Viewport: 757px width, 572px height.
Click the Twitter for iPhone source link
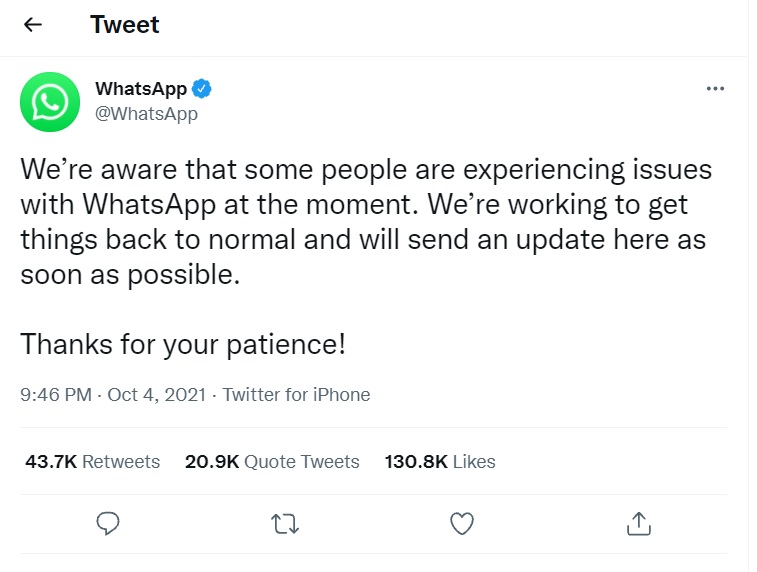pos(296,395)
